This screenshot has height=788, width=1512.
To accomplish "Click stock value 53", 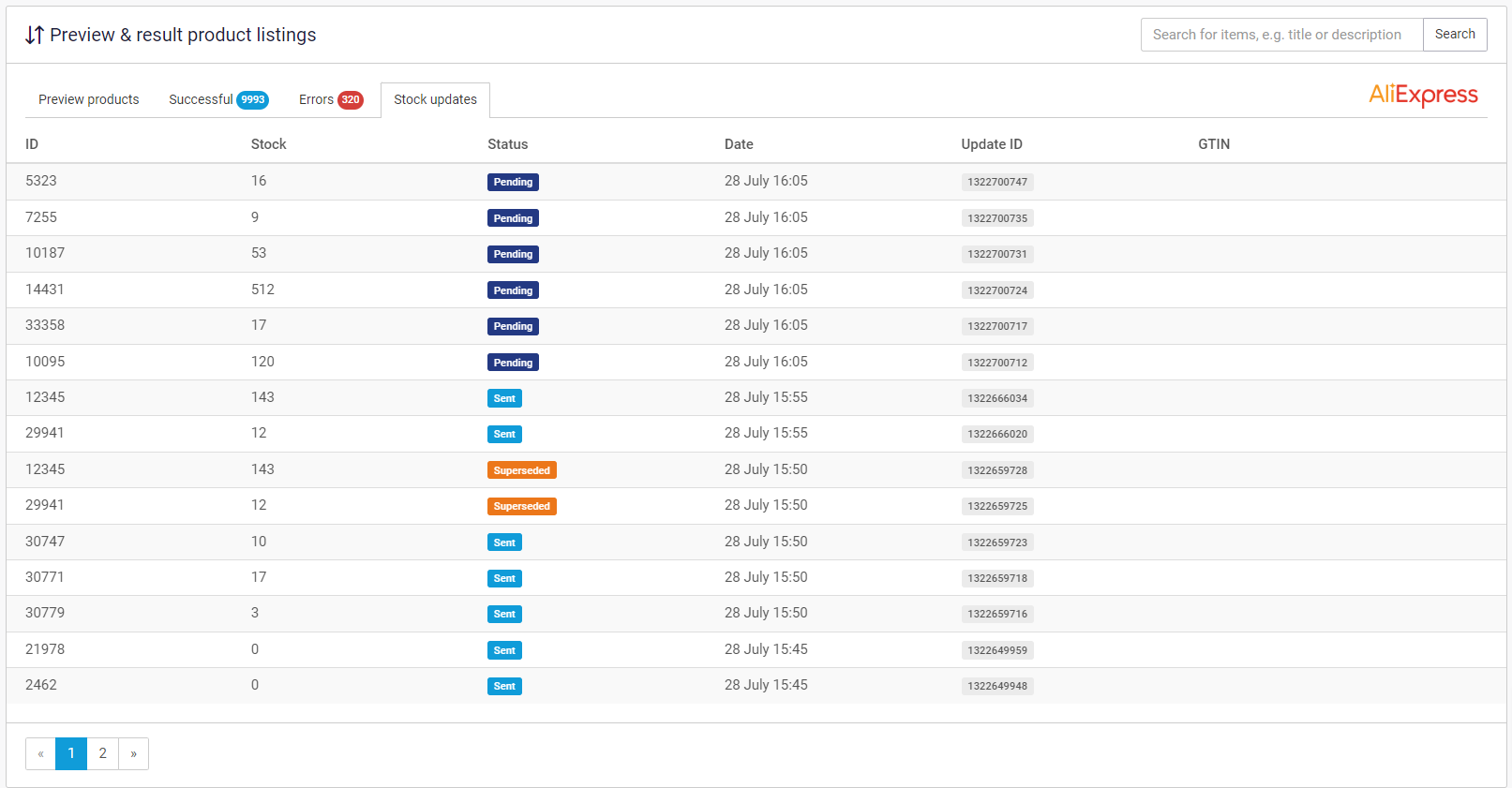I will 259,253.
